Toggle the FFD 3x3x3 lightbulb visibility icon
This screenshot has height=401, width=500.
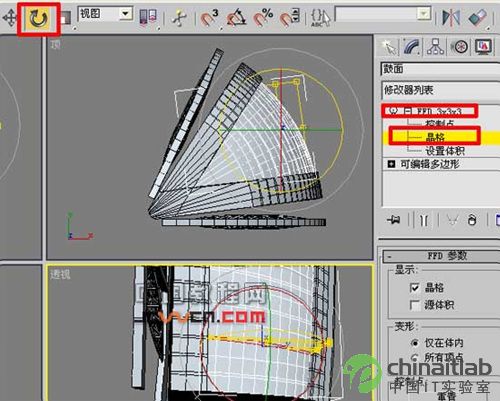(x=393, y=111)
